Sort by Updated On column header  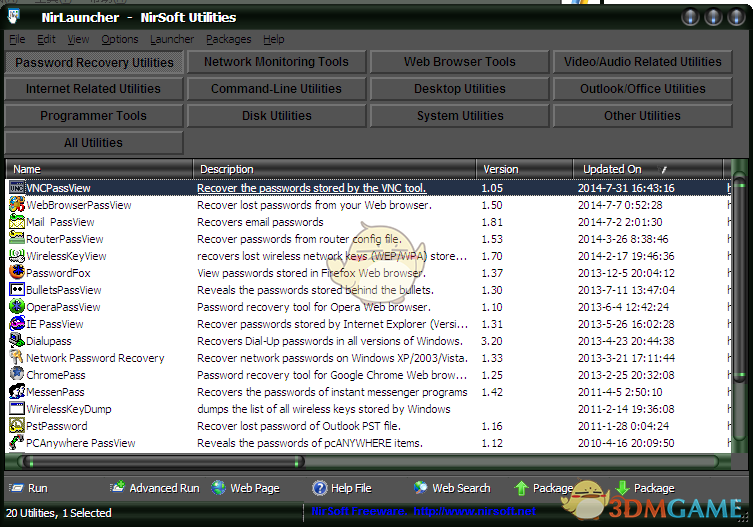648,169
